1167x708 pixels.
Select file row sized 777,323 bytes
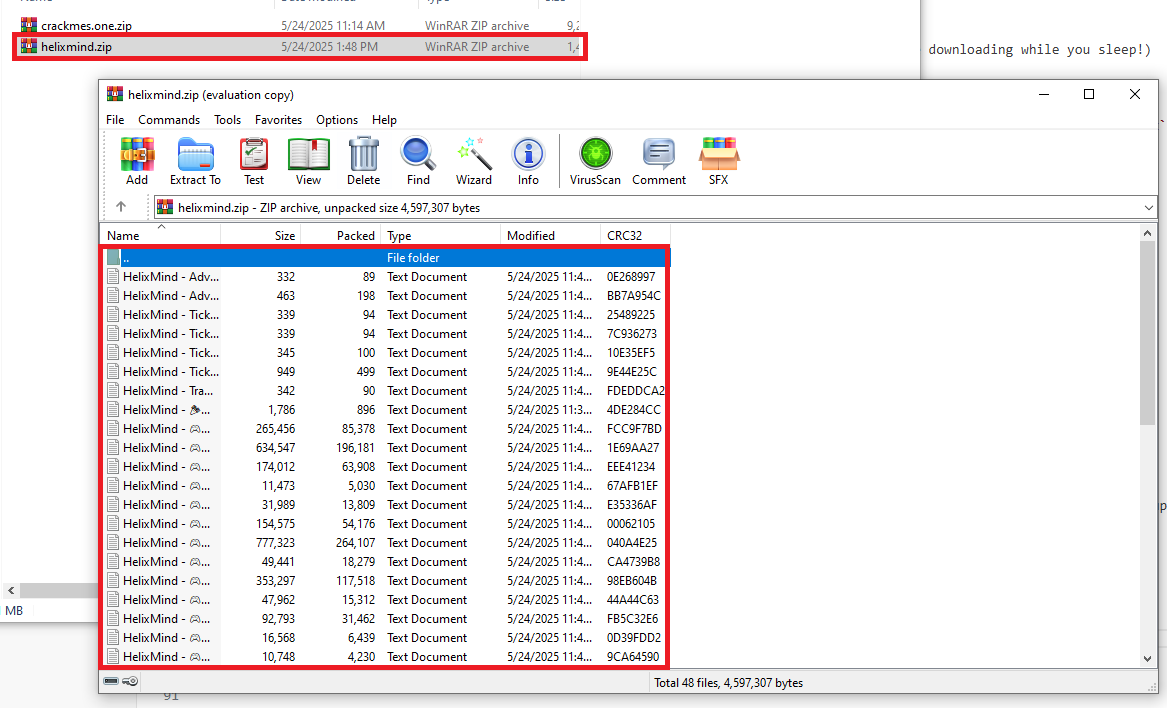[x=386, y=543]
